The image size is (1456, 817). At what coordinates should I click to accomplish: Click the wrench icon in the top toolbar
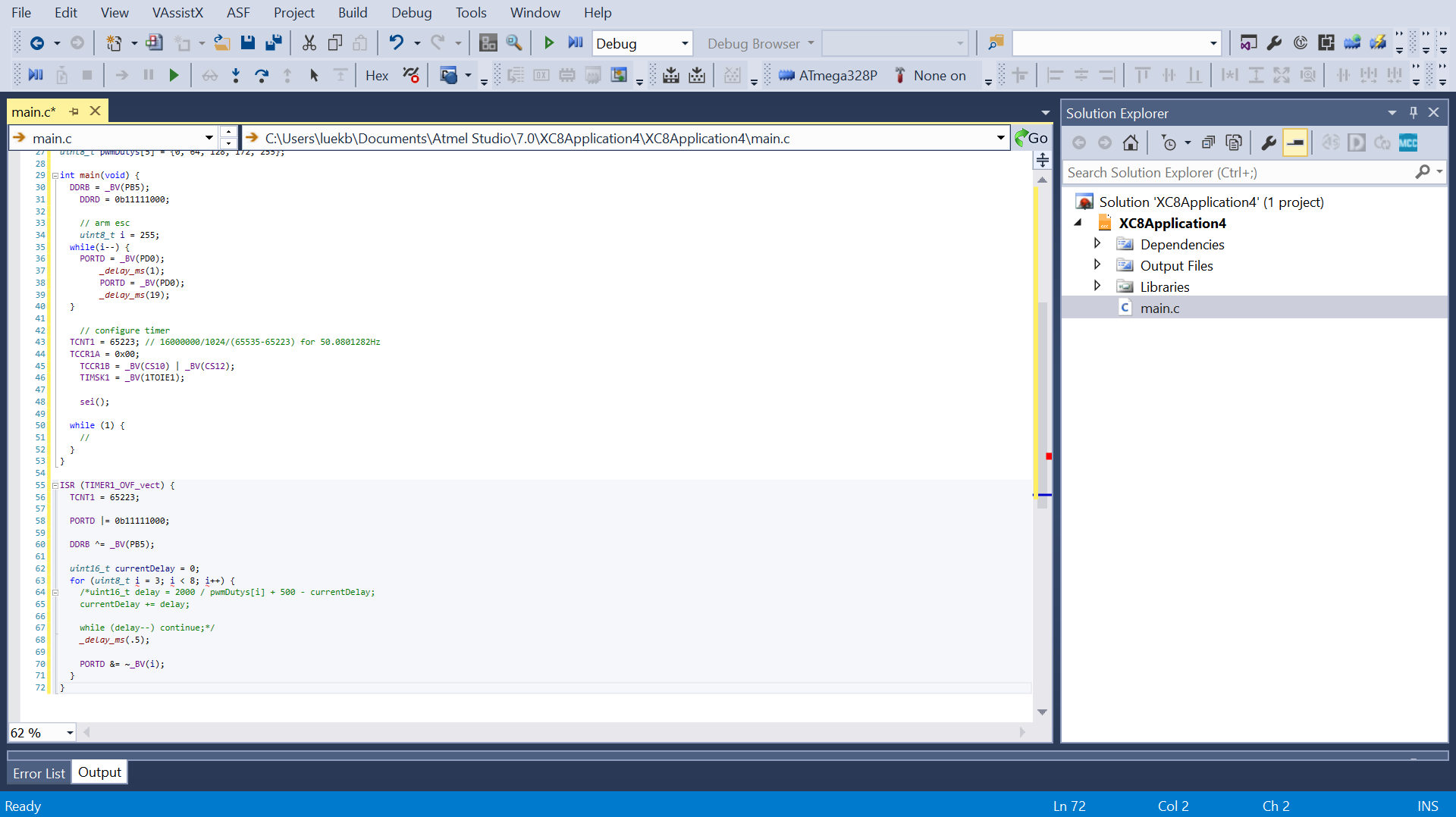(1275, 43)
